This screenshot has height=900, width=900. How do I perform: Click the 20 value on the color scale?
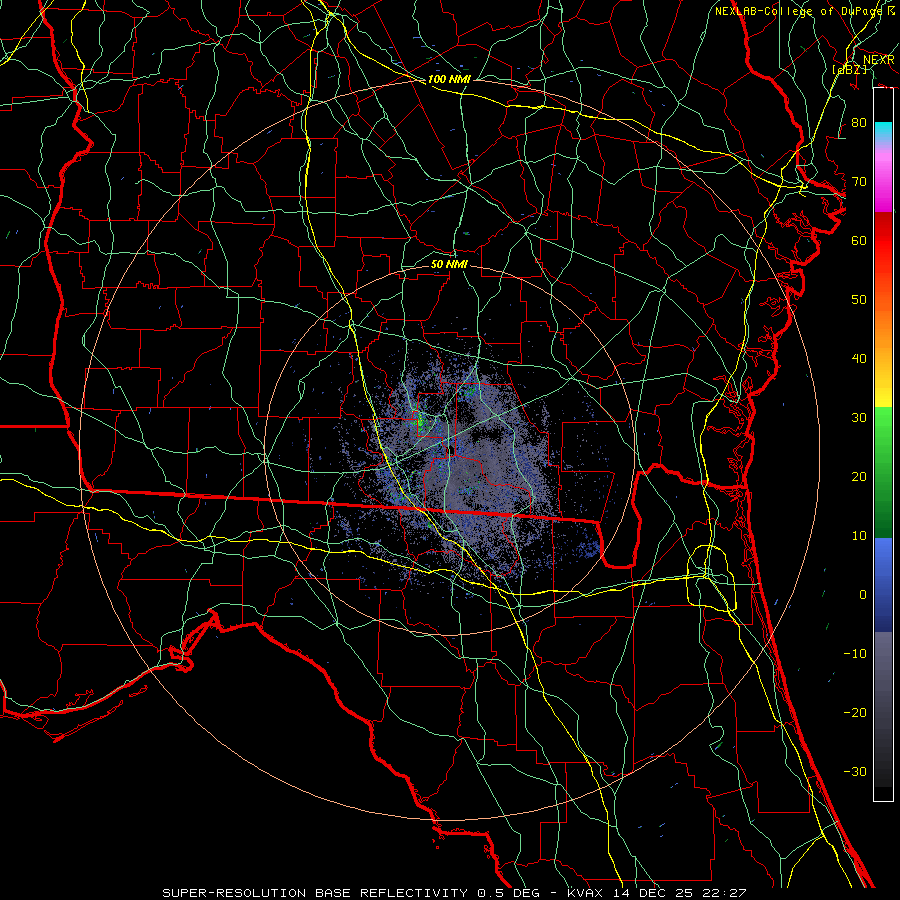[859, 476]
